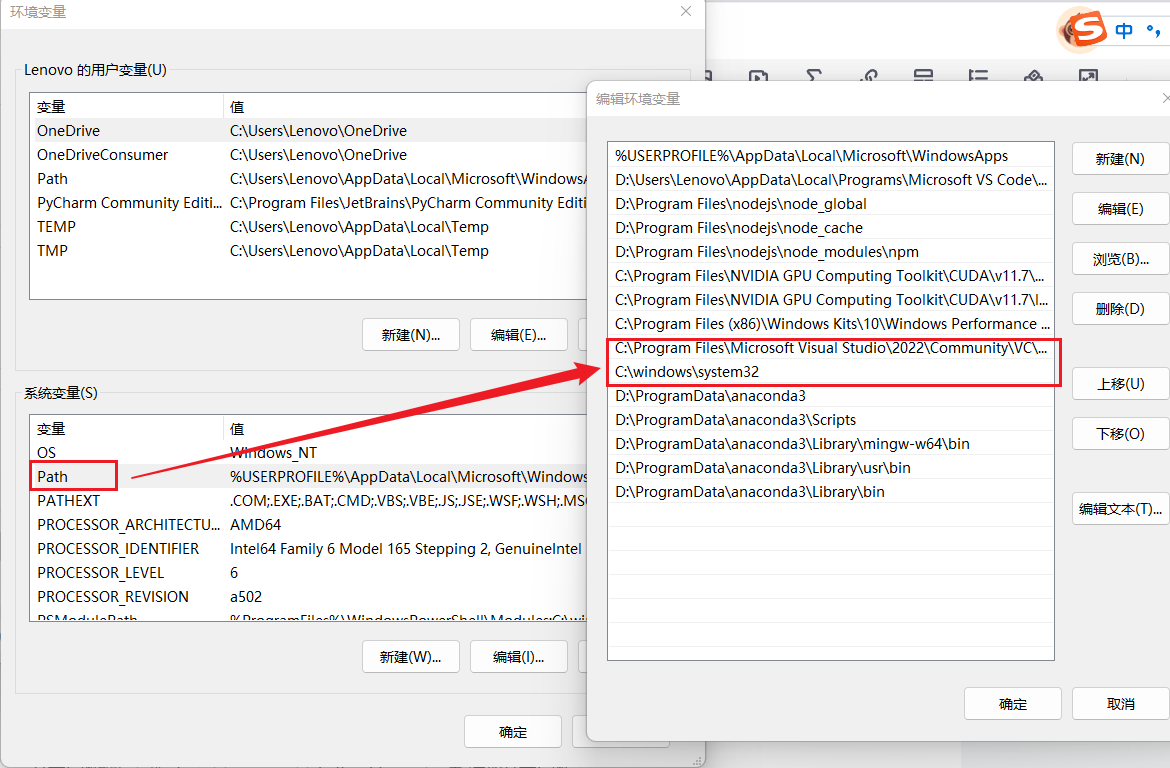This screenshot has height=768, width=1170.
Task: Toggle the 中 Chinese/English input mode
Action: 1124,31
